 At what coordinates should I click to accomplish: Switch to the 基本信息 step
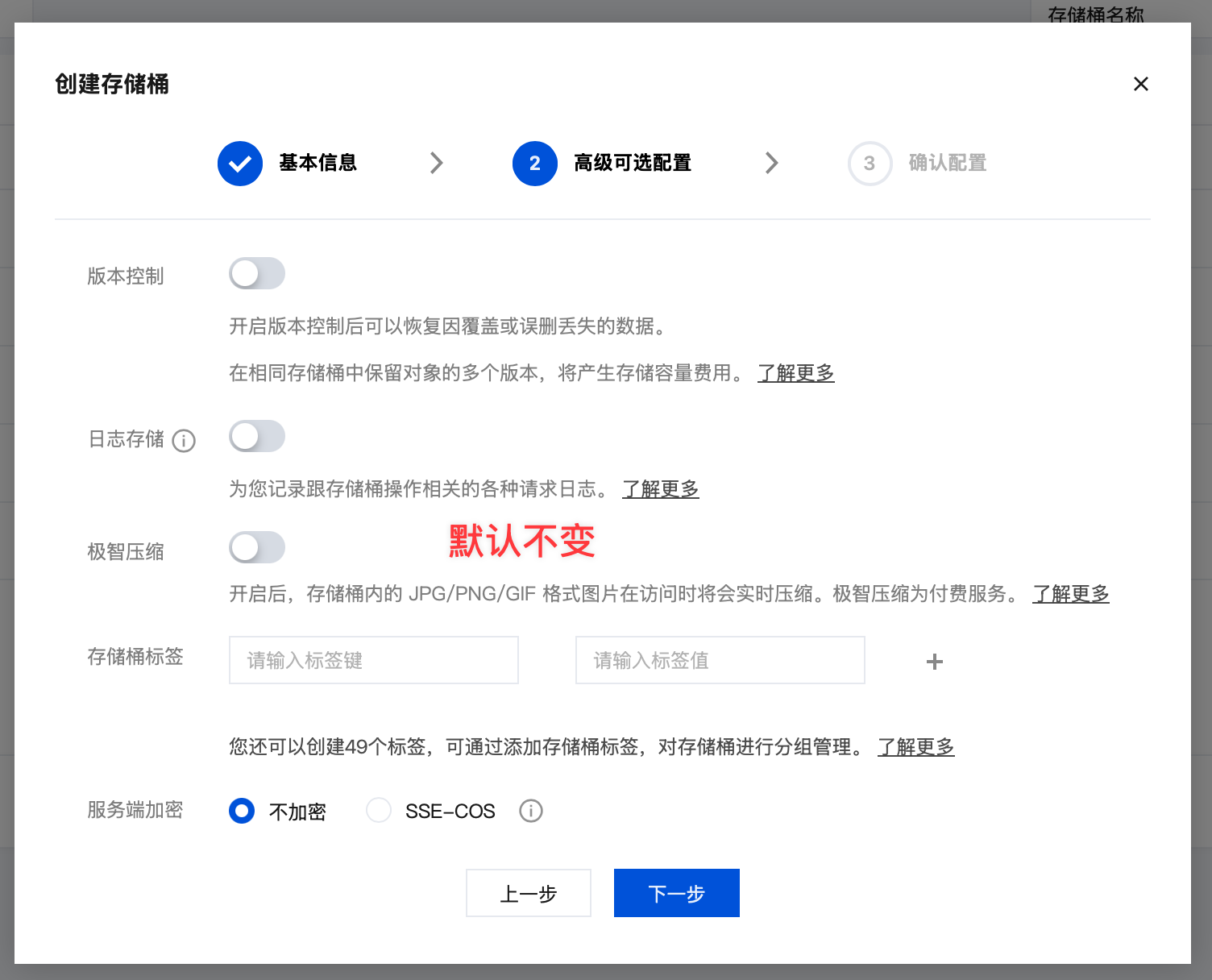(x=318, y=163)
